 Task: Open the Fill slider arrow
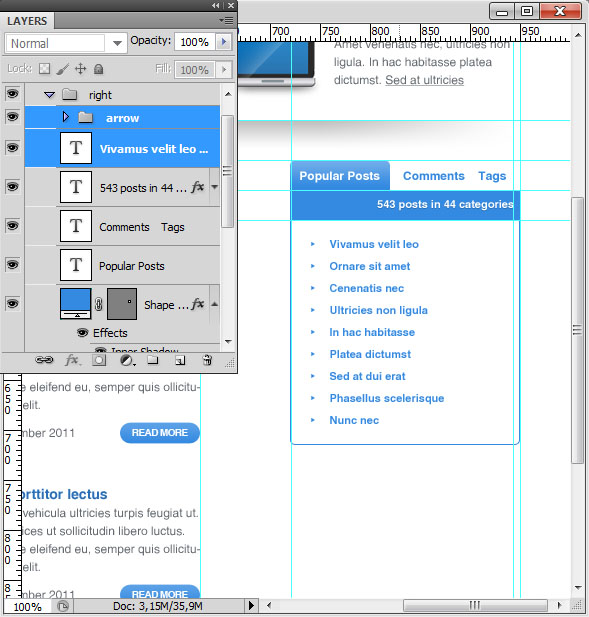pos(224,70)
